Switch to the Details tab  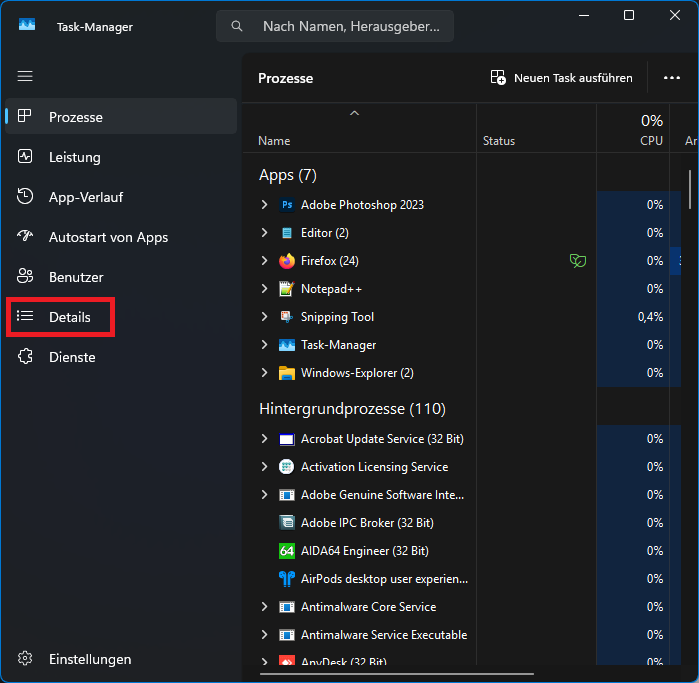[x=69, y=317]
